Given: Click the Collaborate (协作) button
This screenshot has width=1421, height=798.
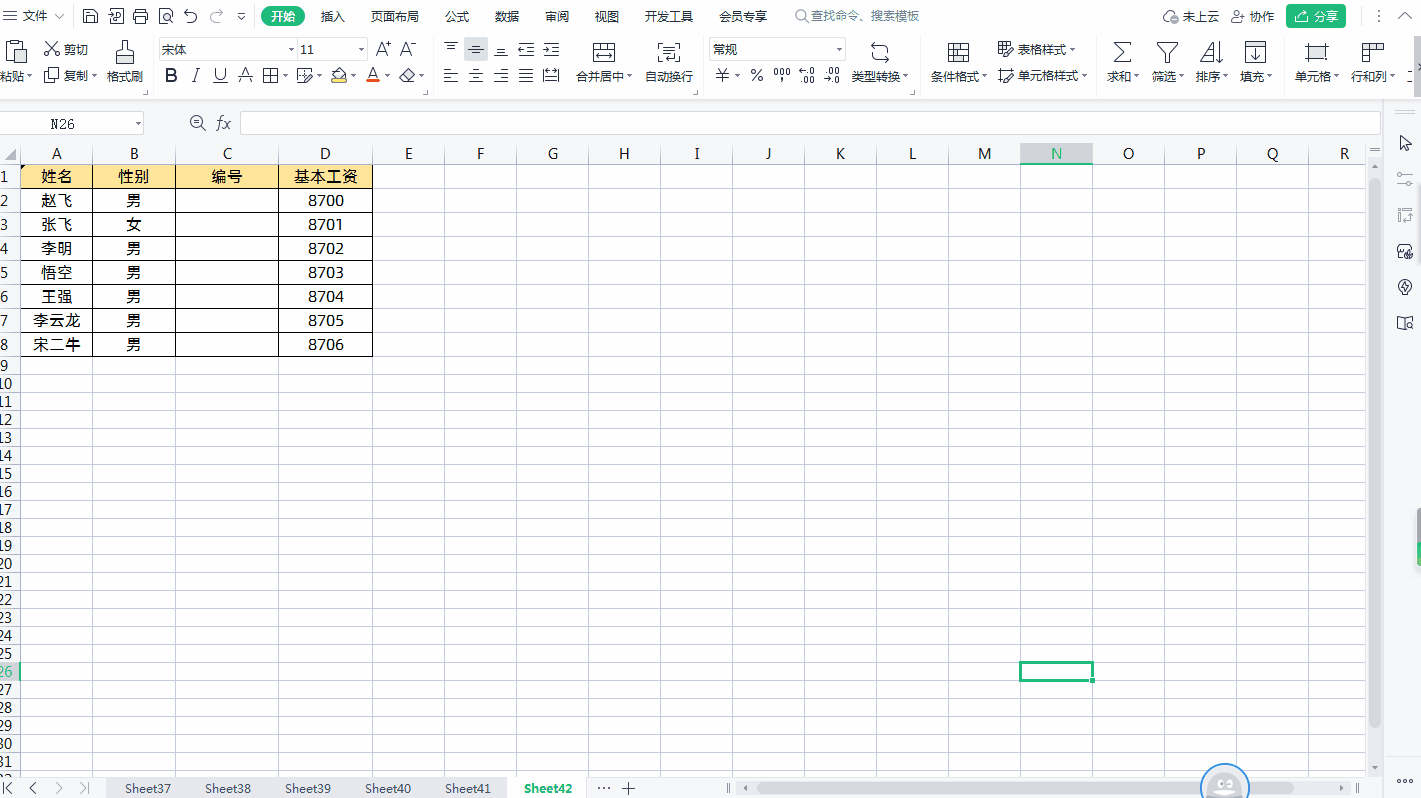Looking at the screenshot, I should [x=1252, y=16].
